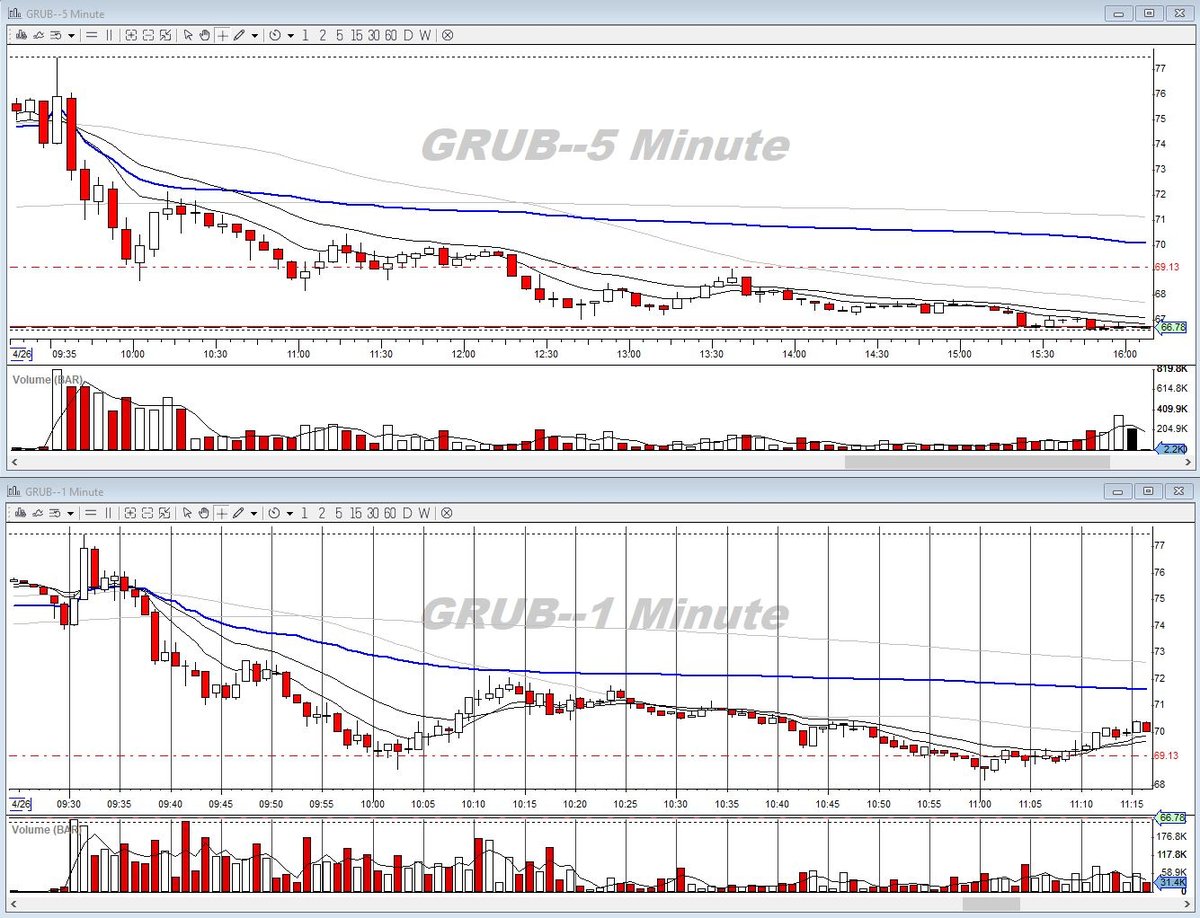Select the arrow pointer tool in 5 Minute toolbar

pos(188,35)
